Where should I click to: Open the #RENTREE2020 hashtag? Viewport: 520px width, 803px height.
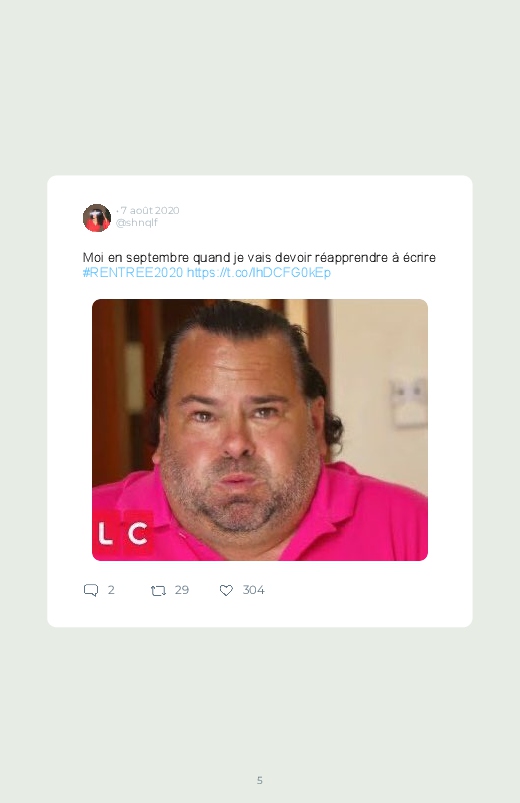[x=133, y=272]
